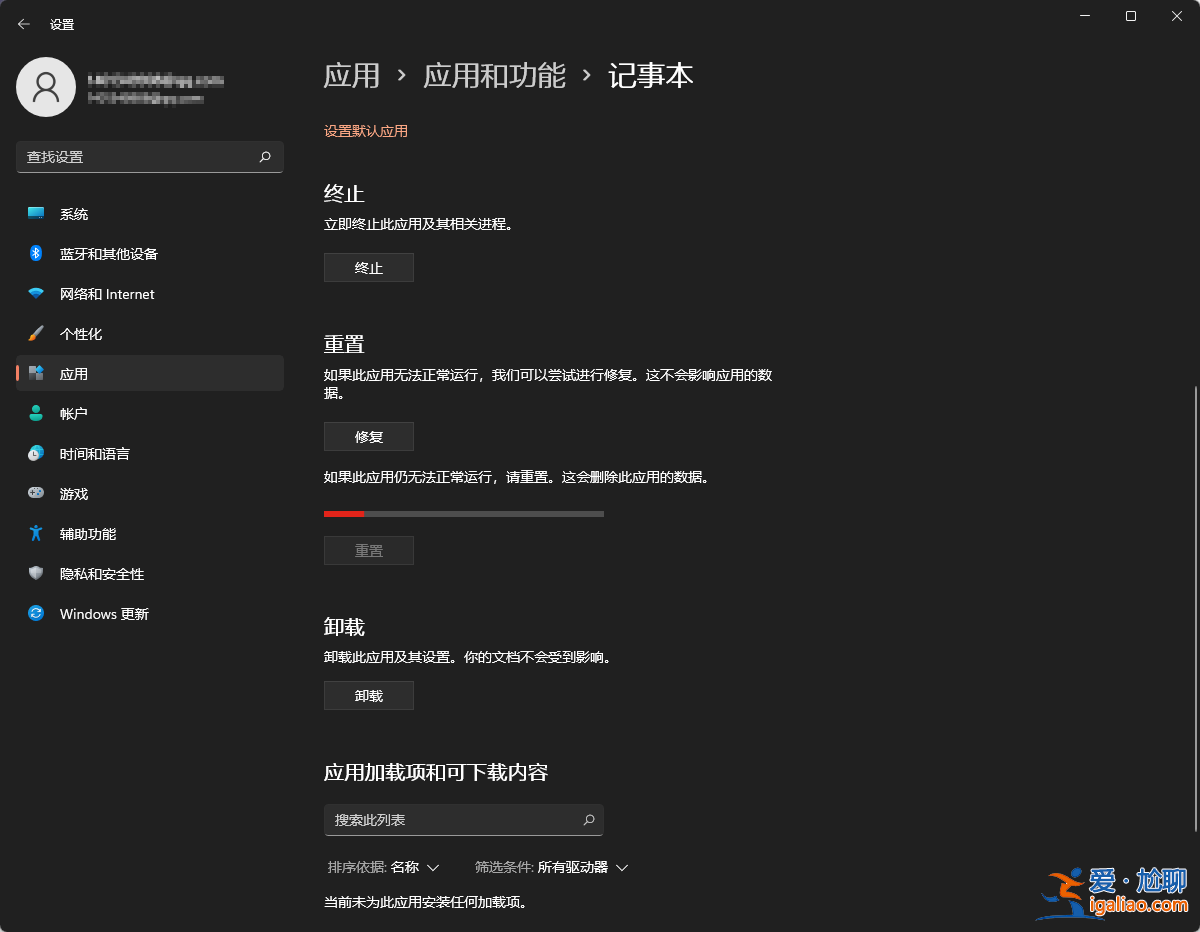
Task: Uninstall Notepad with the 卸载 button
Action: click(368, 695)
